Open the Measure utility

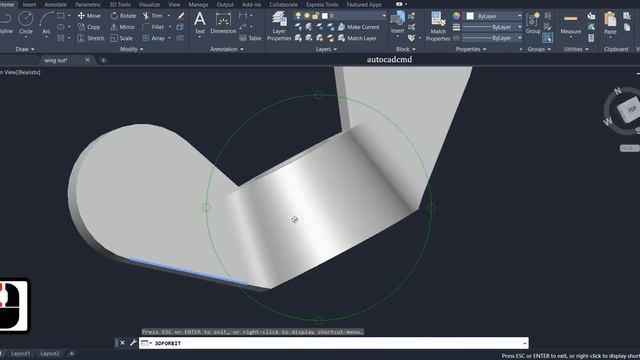(x=570, y=24)
